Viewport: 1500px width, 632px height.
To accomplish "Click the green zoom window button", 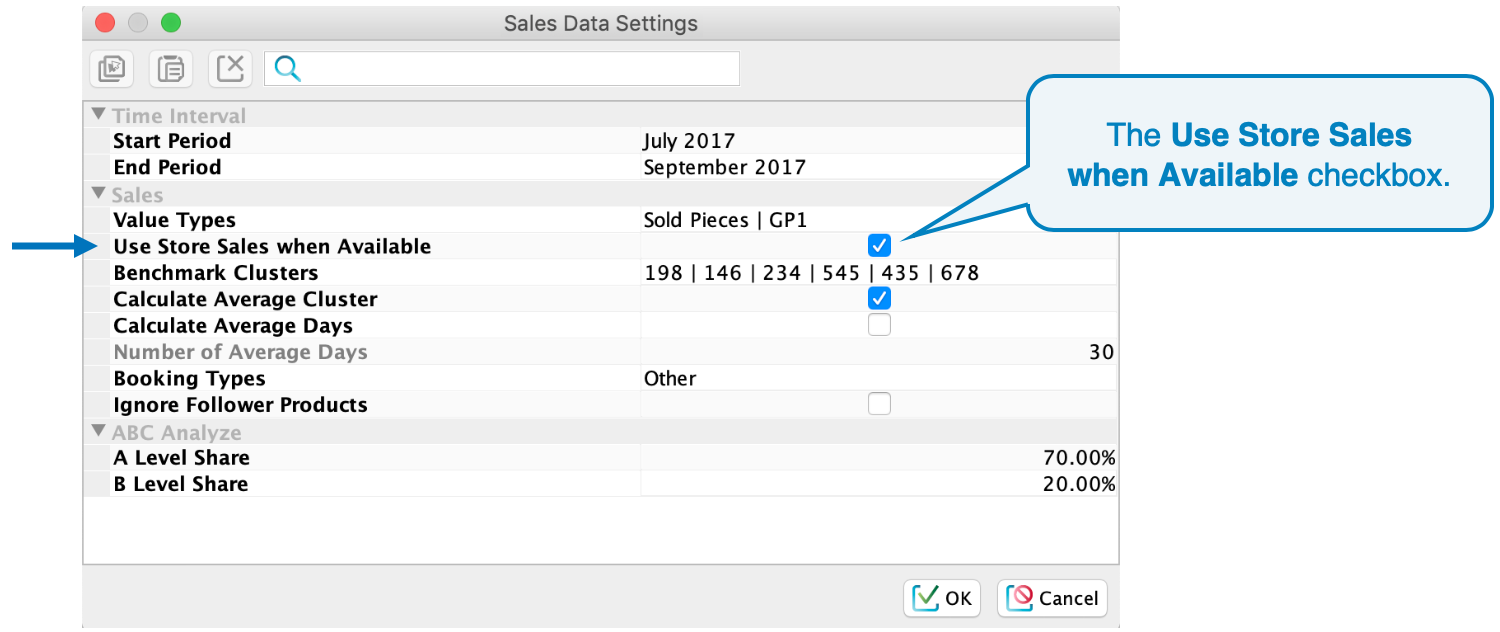I will click(171, 23).
